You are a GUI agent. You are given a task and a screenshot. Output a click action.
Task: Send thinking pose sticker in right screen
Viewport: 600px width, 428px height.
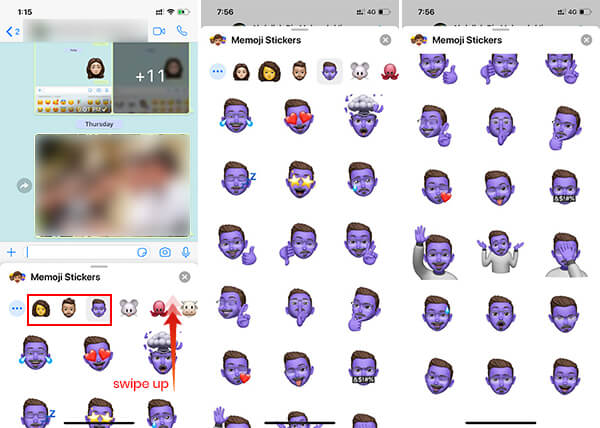(x=566, y=127)
